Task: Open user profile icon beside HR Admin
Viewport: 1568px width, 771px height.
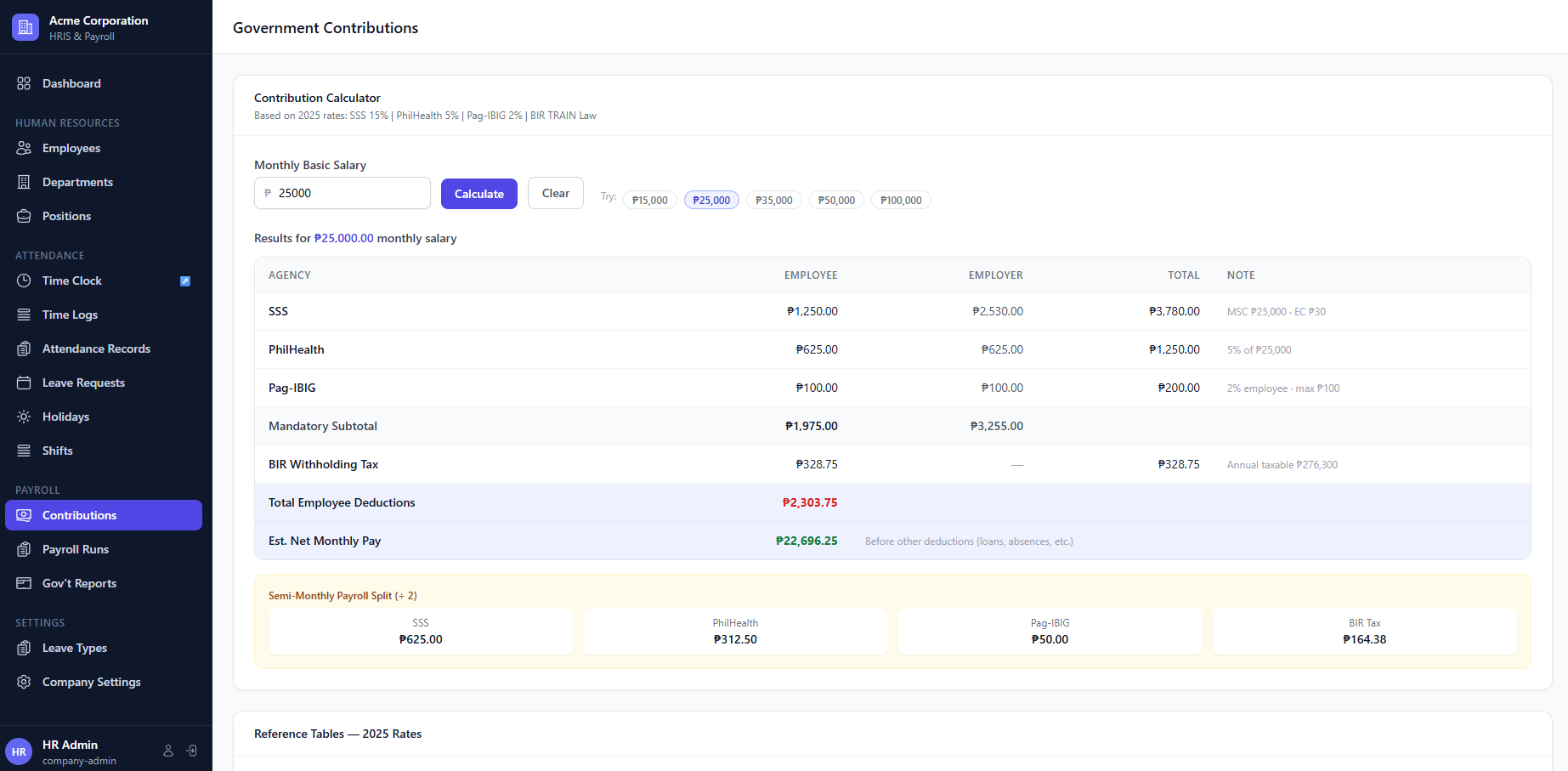Action: pyautogui.click(x=168, y=751)
